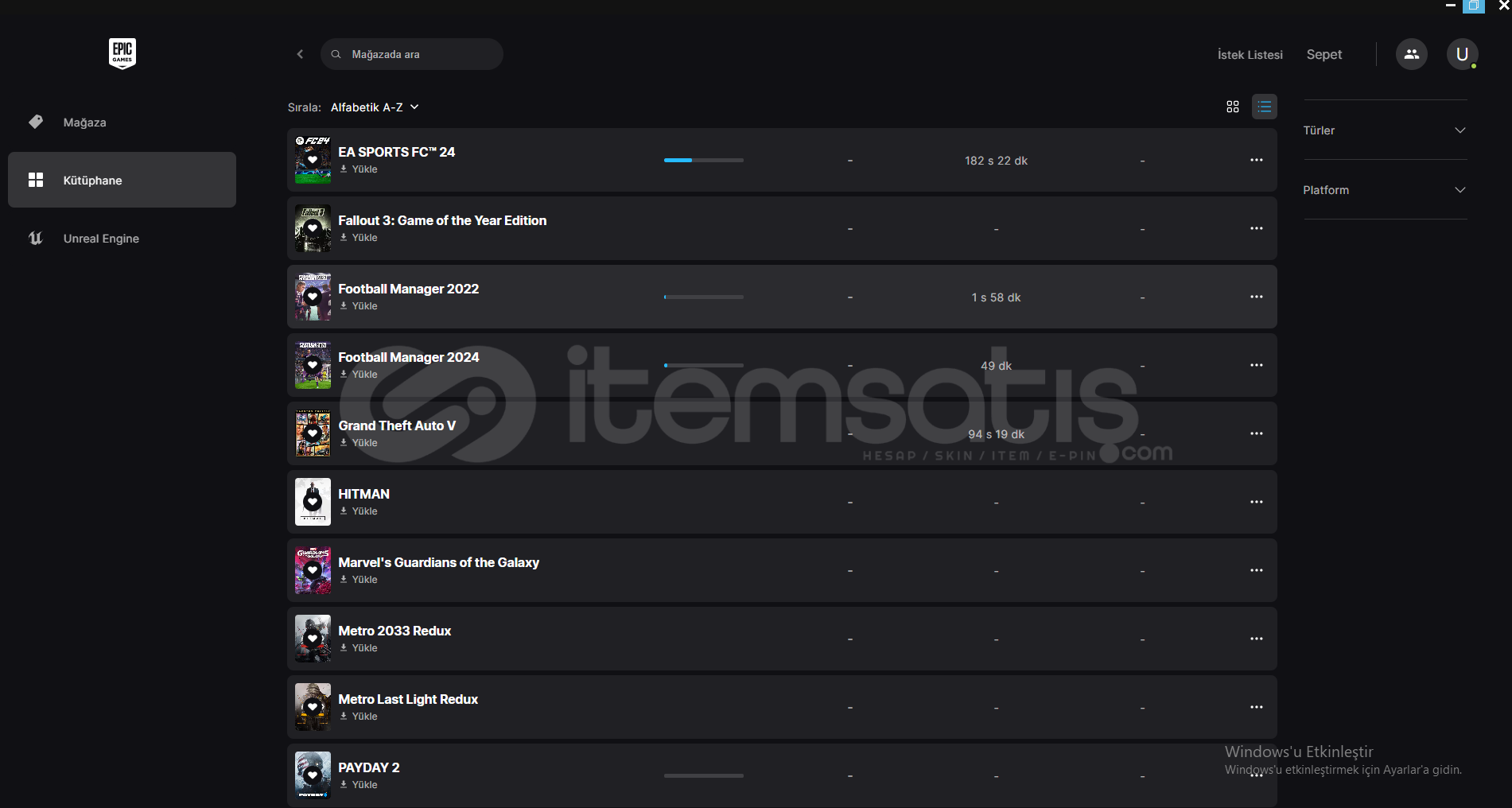Viewport: 1512px width, 808px height.
Task: Click the EA SPORTS FC 24 title
Action: [x=397, y=152]
